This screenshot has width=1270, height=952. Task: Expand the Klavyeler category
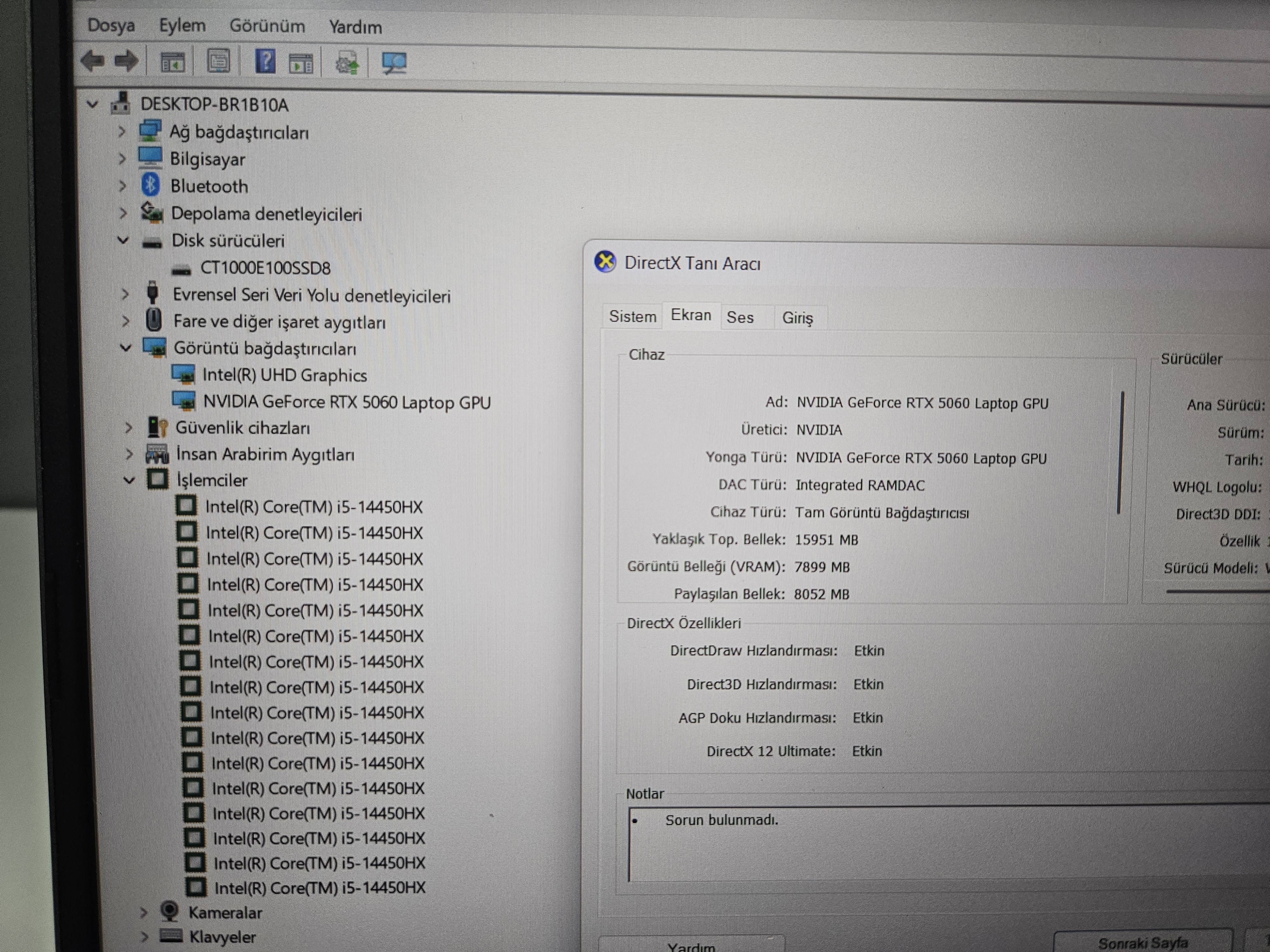[x=145, y=937]
